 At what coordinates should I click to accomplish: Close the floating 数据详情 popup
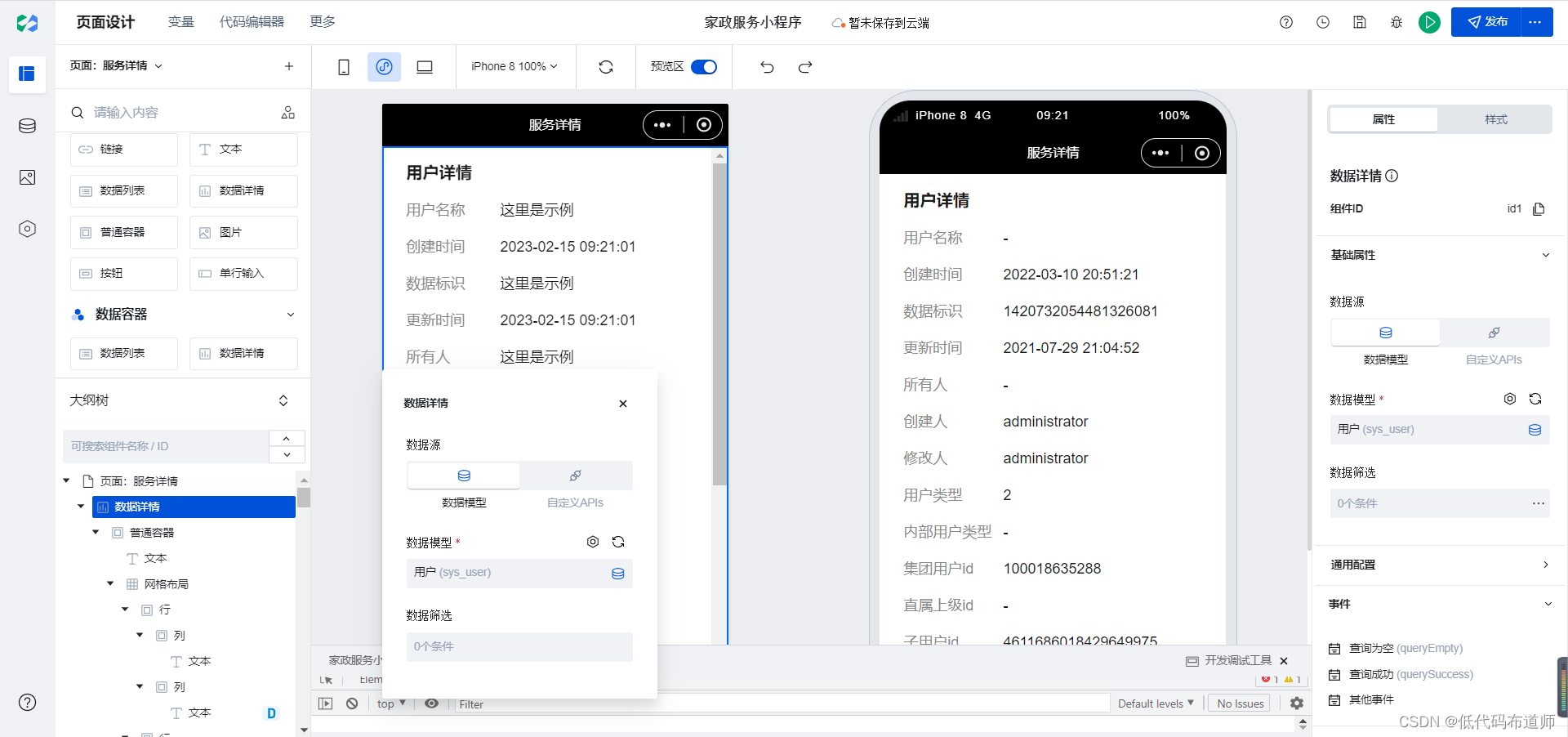(623, 404)
